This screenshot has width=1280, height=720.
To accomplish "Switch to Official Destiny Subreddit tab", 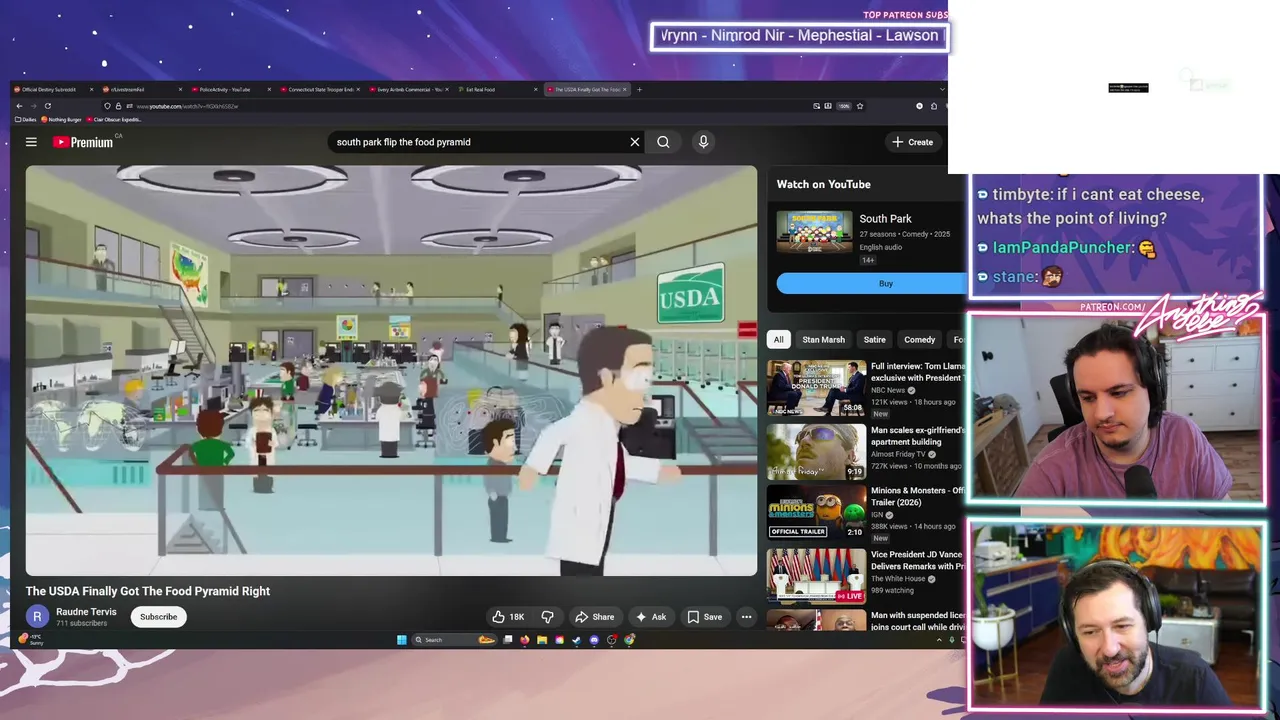I will point(54,89).
